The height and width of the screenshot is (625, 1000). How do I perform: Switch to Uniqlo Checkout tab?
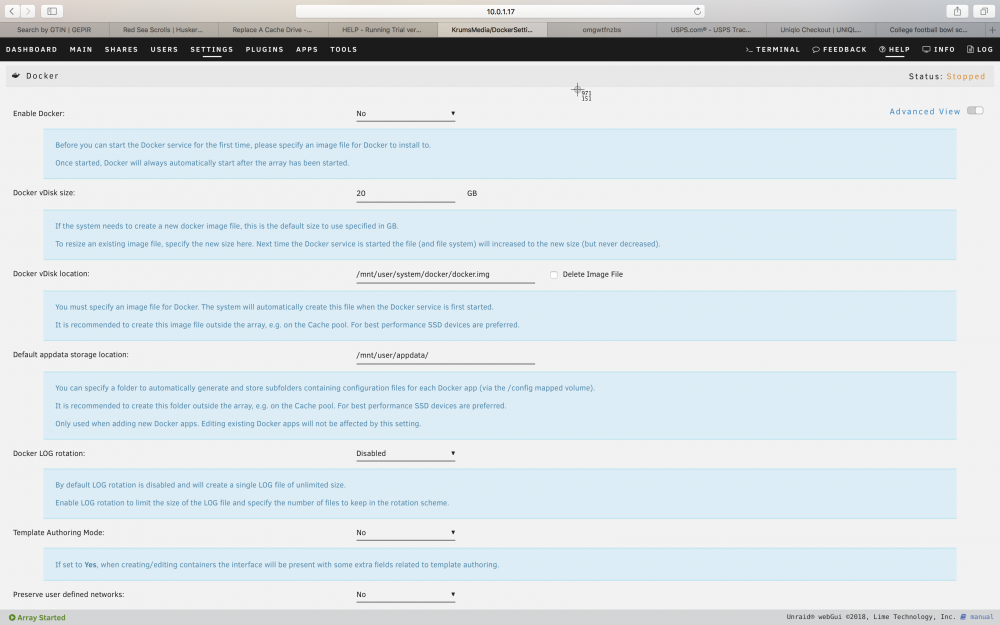point(821,29)
